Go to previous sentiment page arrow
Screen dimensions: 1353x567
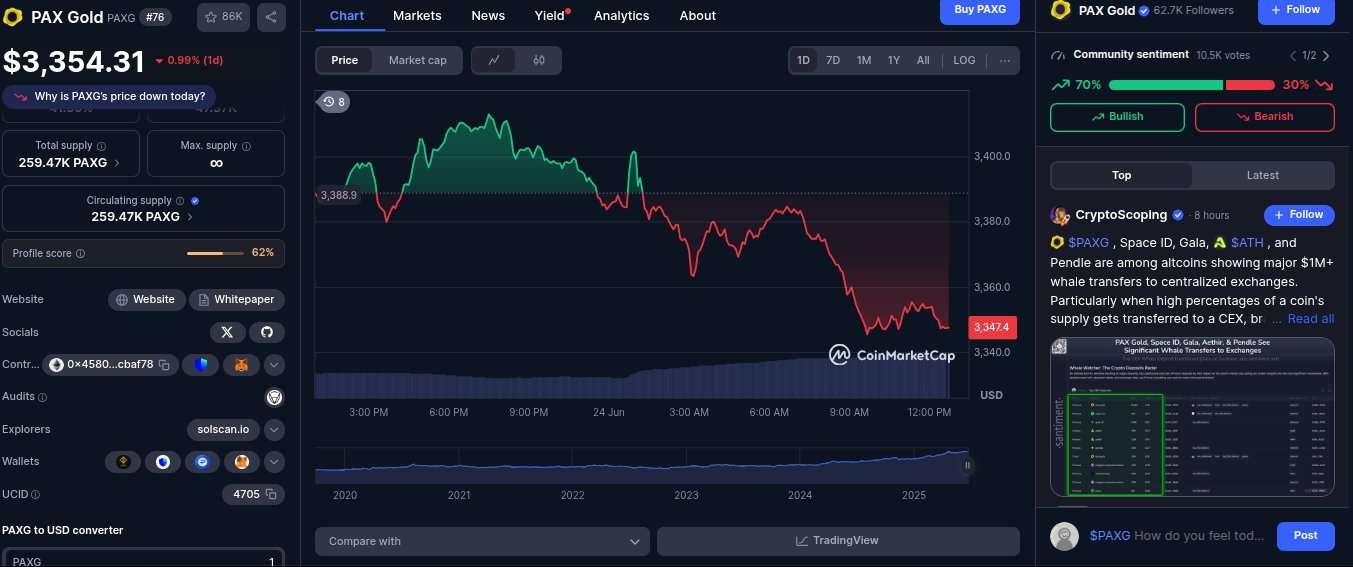(x=1292, y=56)
